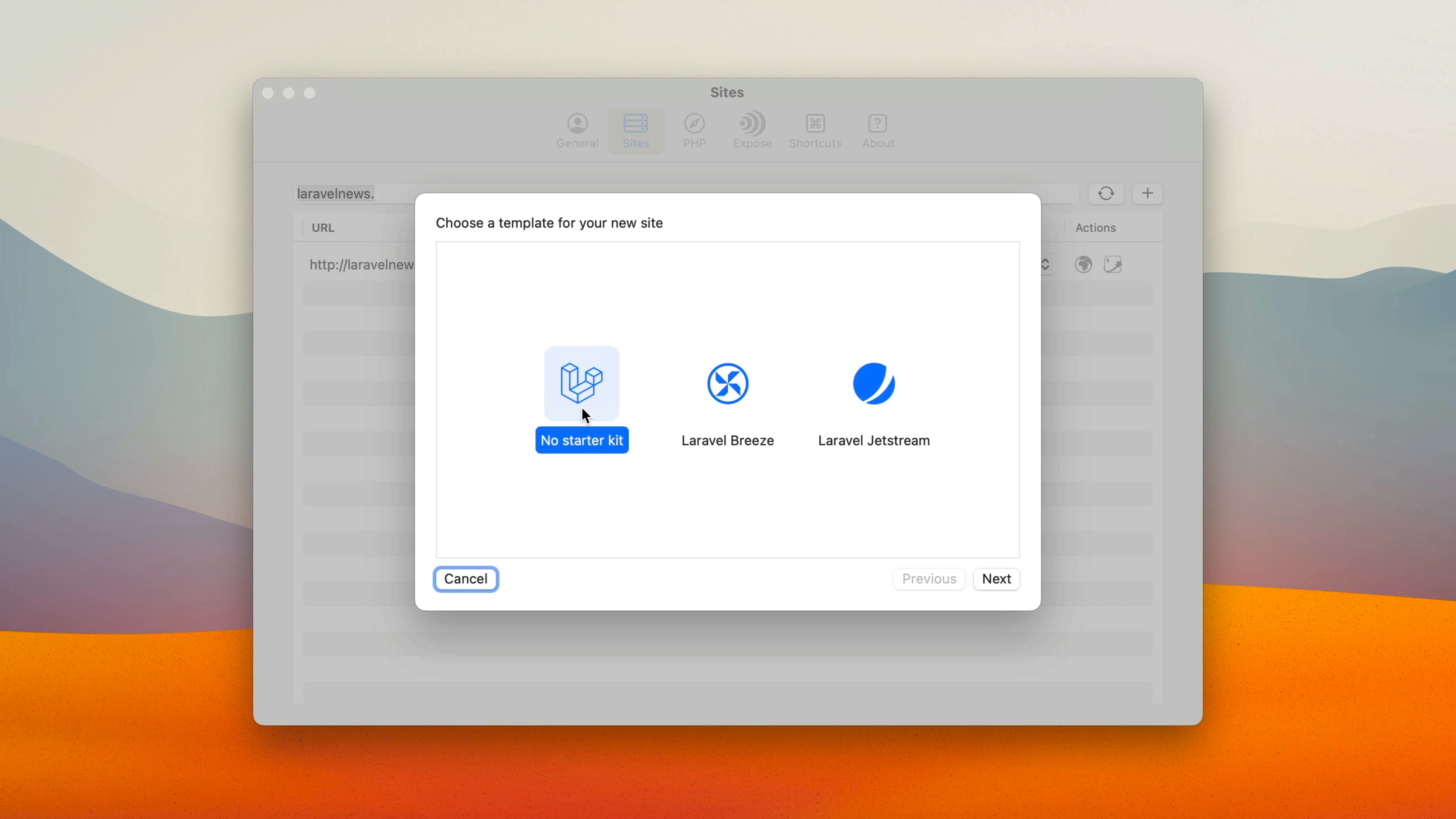Refresh the sites list
Image resolution: width=1456 pixels, height=819 pixels.
point(1106,193)
